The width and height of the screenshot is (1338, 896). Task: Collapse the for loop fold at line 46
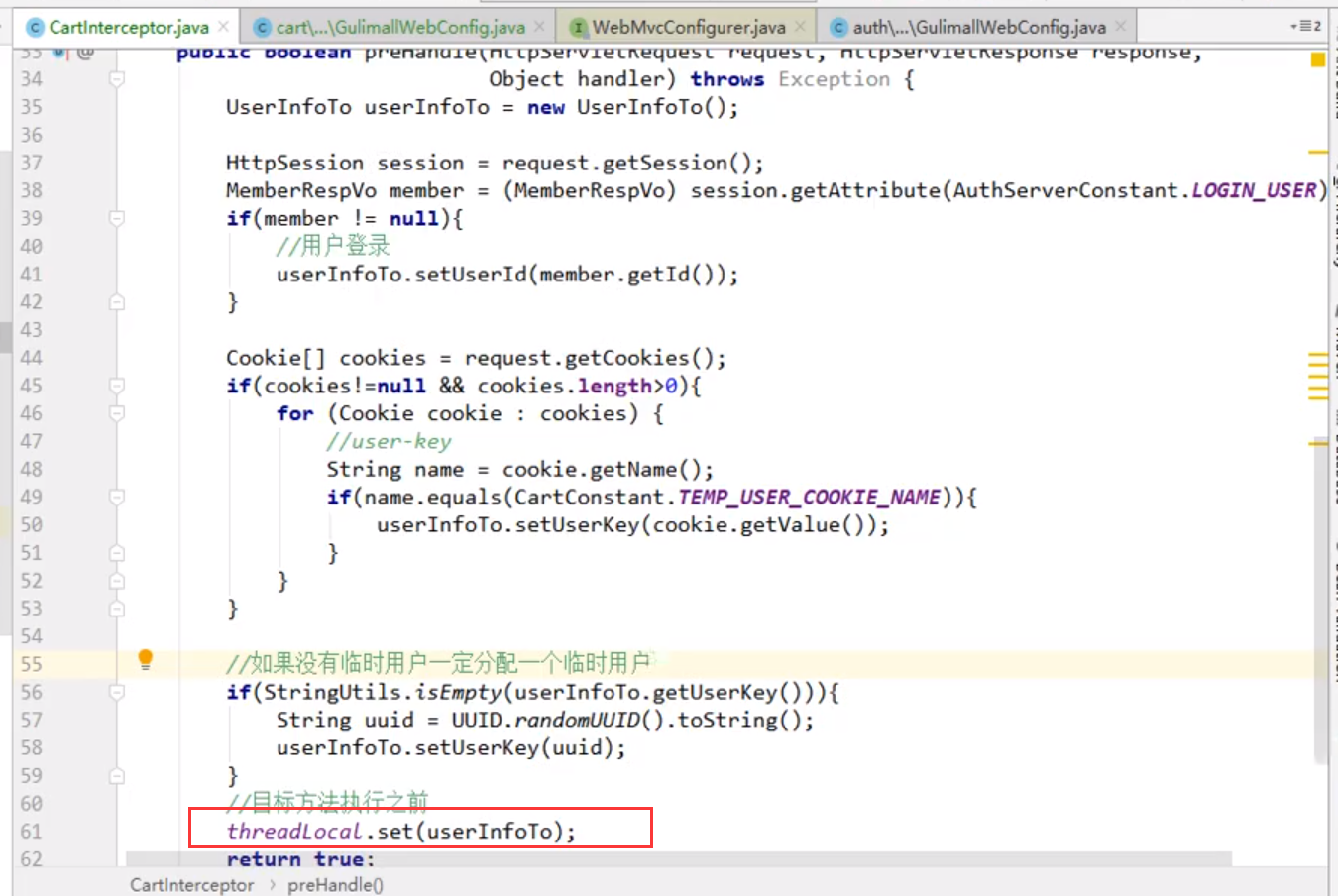(x=117, y=413)
